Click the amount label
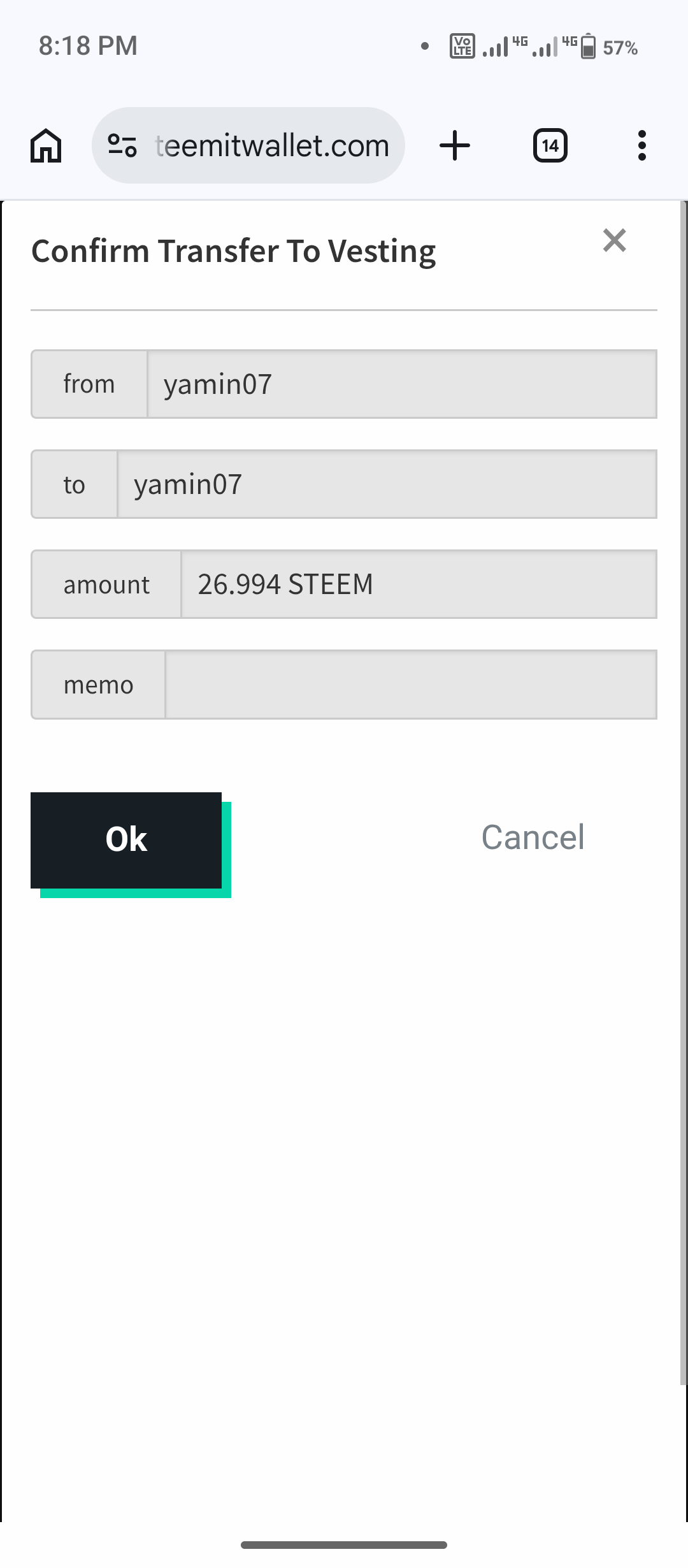 tap(106, 584)
